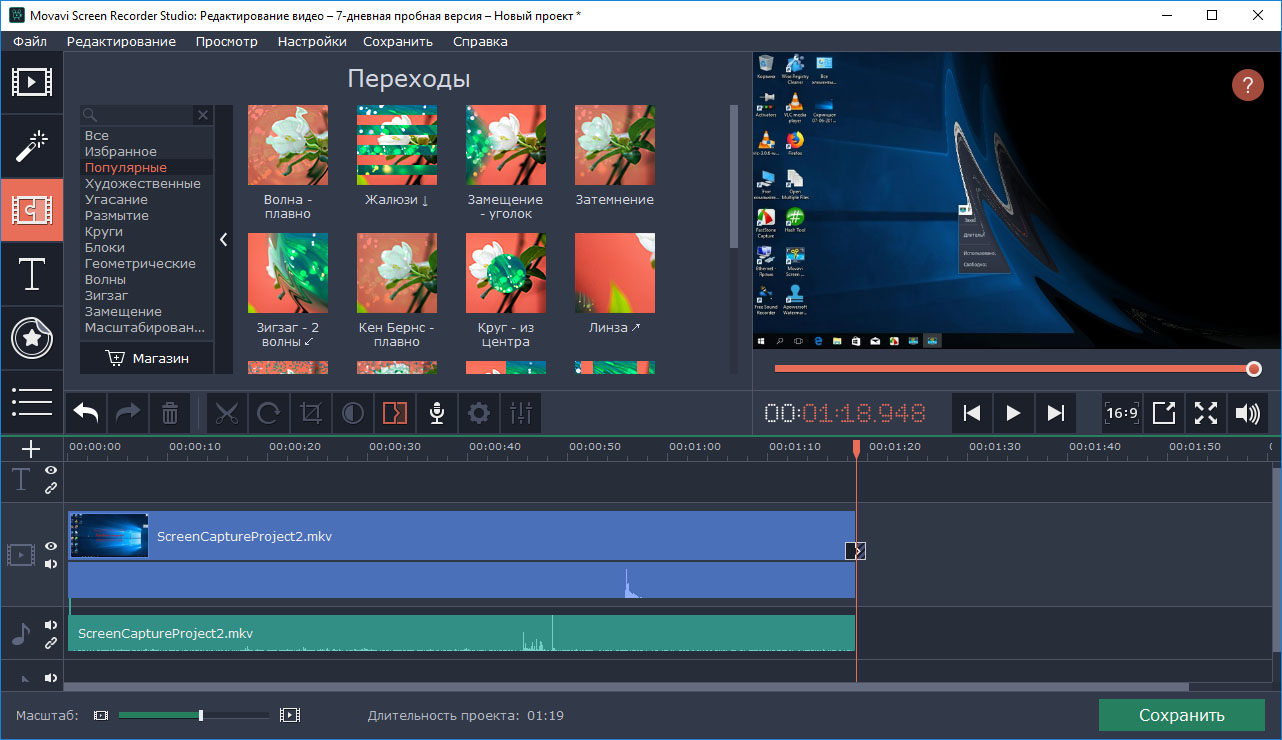Select the Художественные transitions category

(x=142, y=184)
